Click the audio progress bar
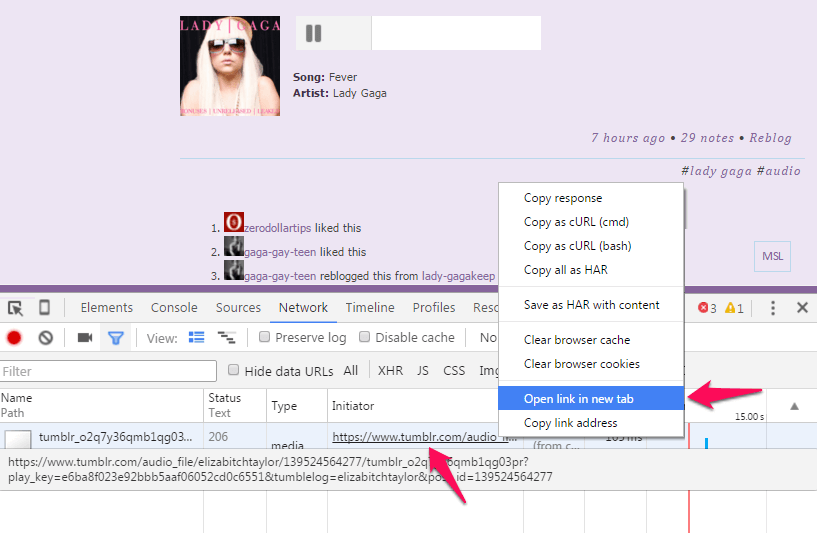The image size is (817, 533). pos(456,33)
